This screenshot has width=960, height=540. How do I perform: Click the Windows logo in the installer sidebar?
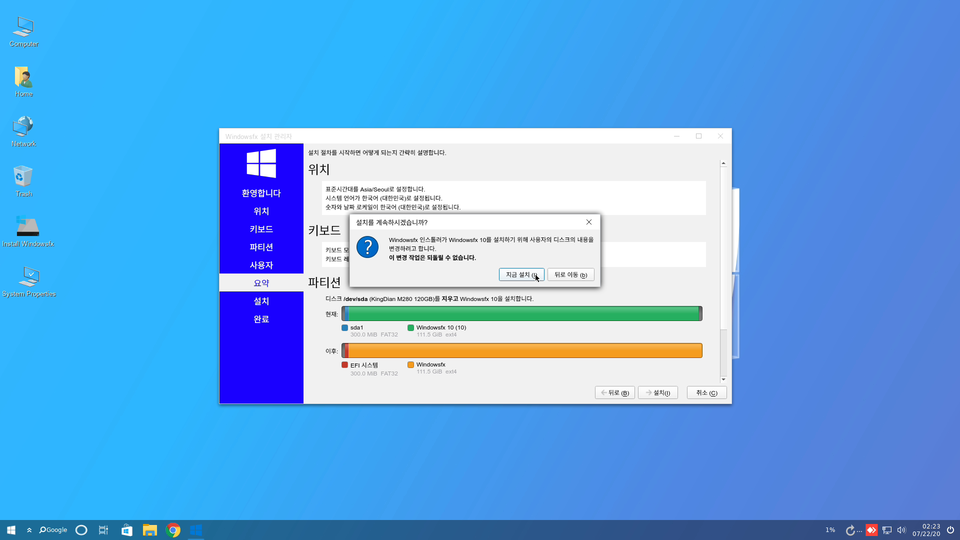click(x=261, y=163)
